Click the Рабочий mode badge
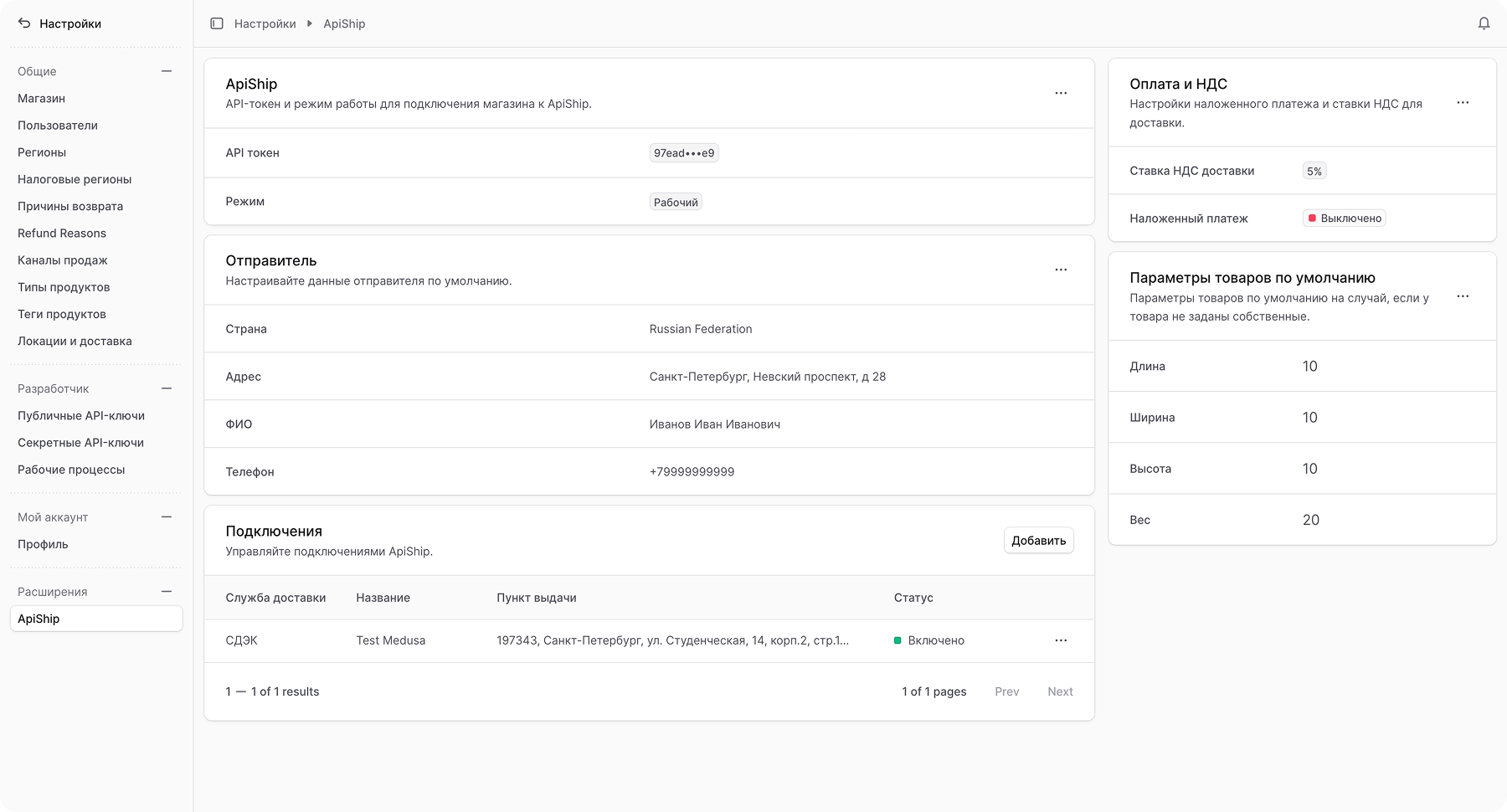Image resolution: width=1507 pixels, height=812 pixels. (674, 202)
